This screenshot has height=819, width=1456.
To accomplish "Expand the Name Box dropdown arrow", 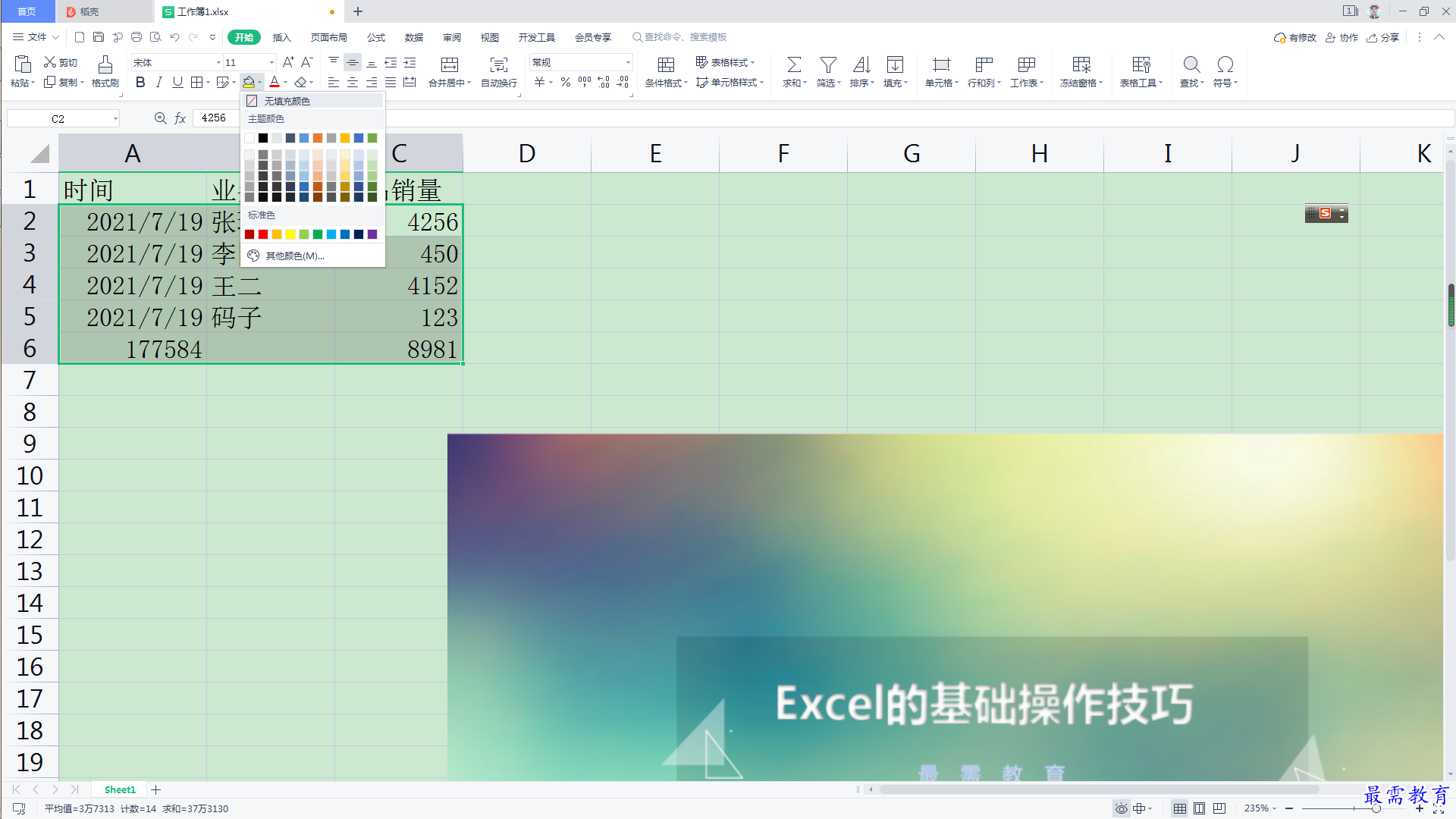I will point(115,118).
